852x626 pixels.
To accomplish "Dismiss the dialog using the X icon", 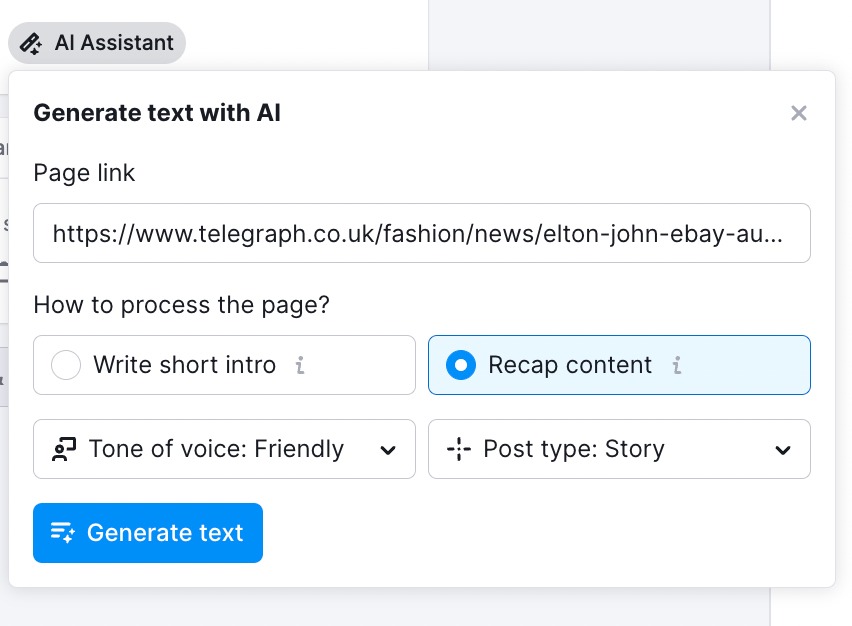I will tap(798, 113).
